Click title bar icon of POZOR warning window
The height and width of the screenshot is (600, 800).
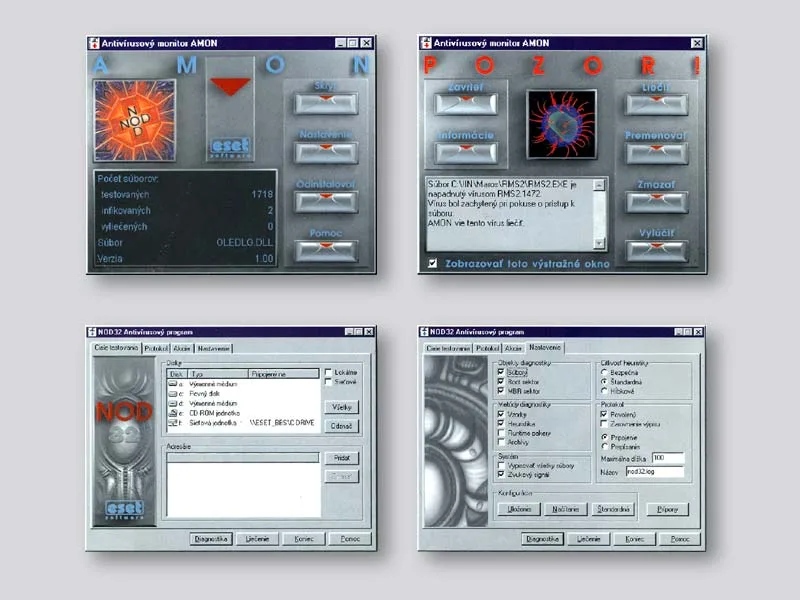[x=426, y=43]
